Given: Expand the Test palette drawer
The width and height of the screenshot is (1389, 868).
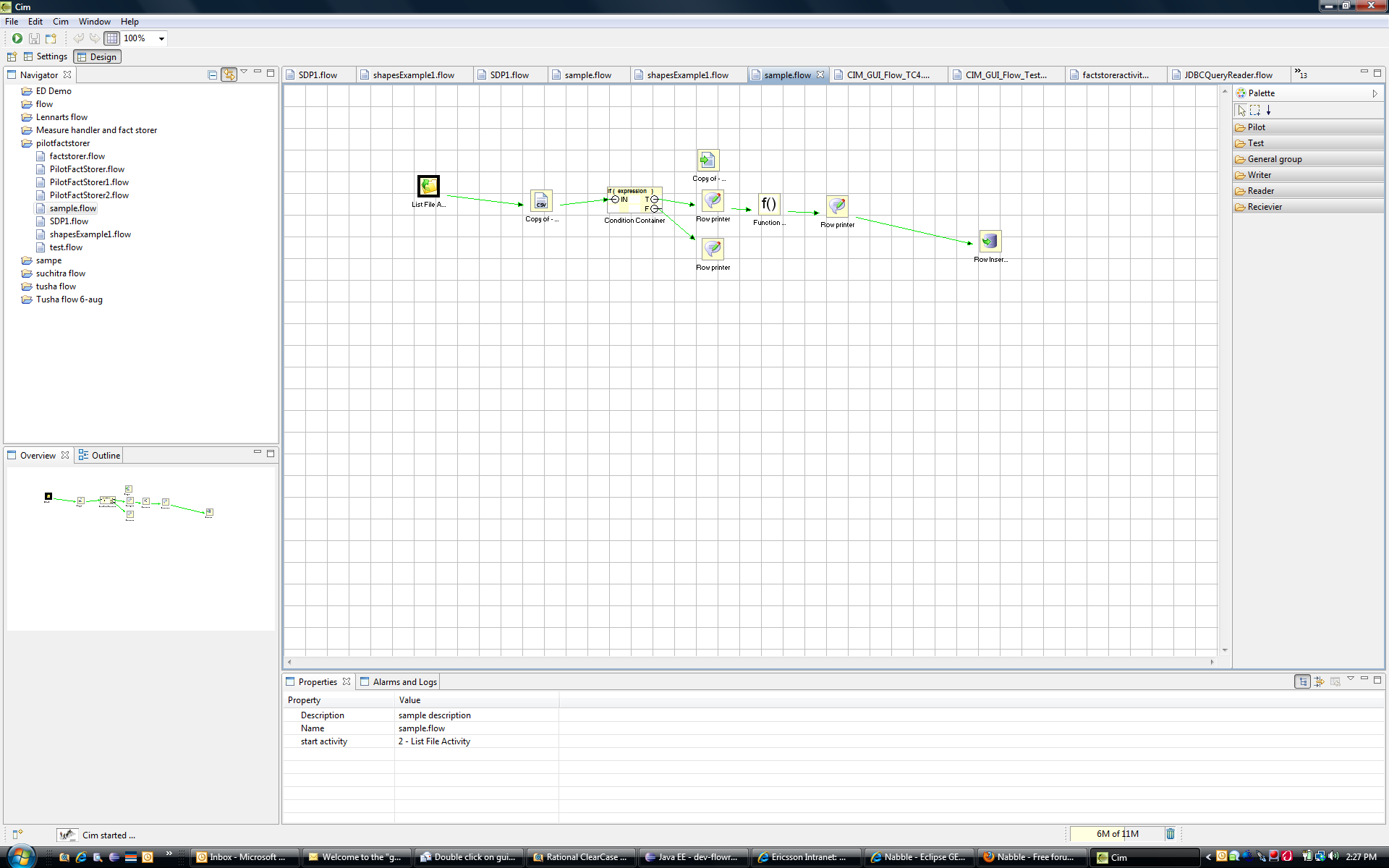Looking at the screenshot, I should (1308, 143).
